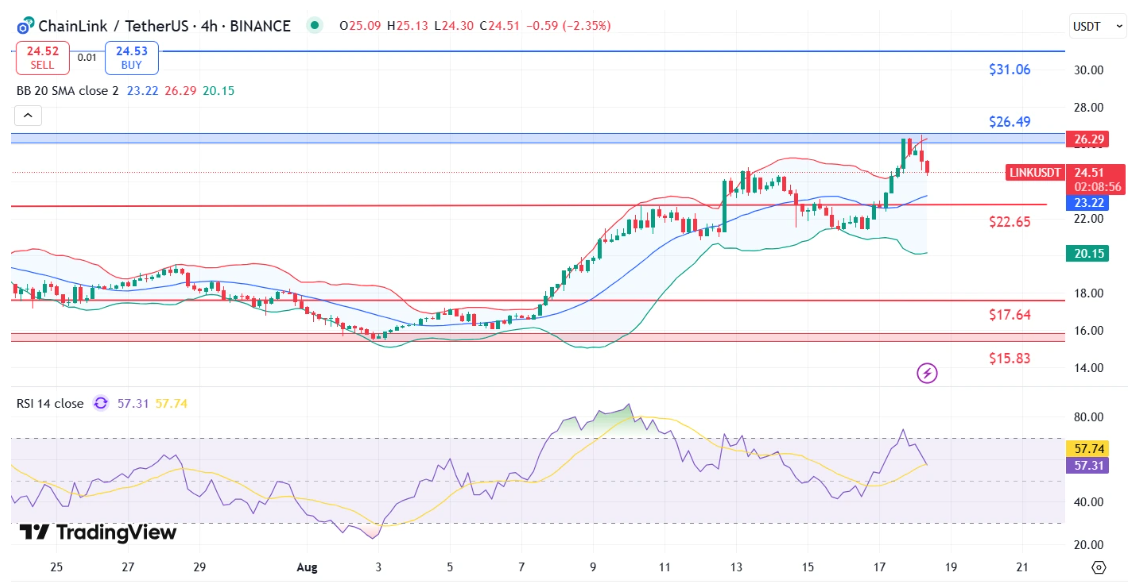Click the L24.30 low value
The height and width of the screenshot is (586, 1132).
tap(453, 26)
